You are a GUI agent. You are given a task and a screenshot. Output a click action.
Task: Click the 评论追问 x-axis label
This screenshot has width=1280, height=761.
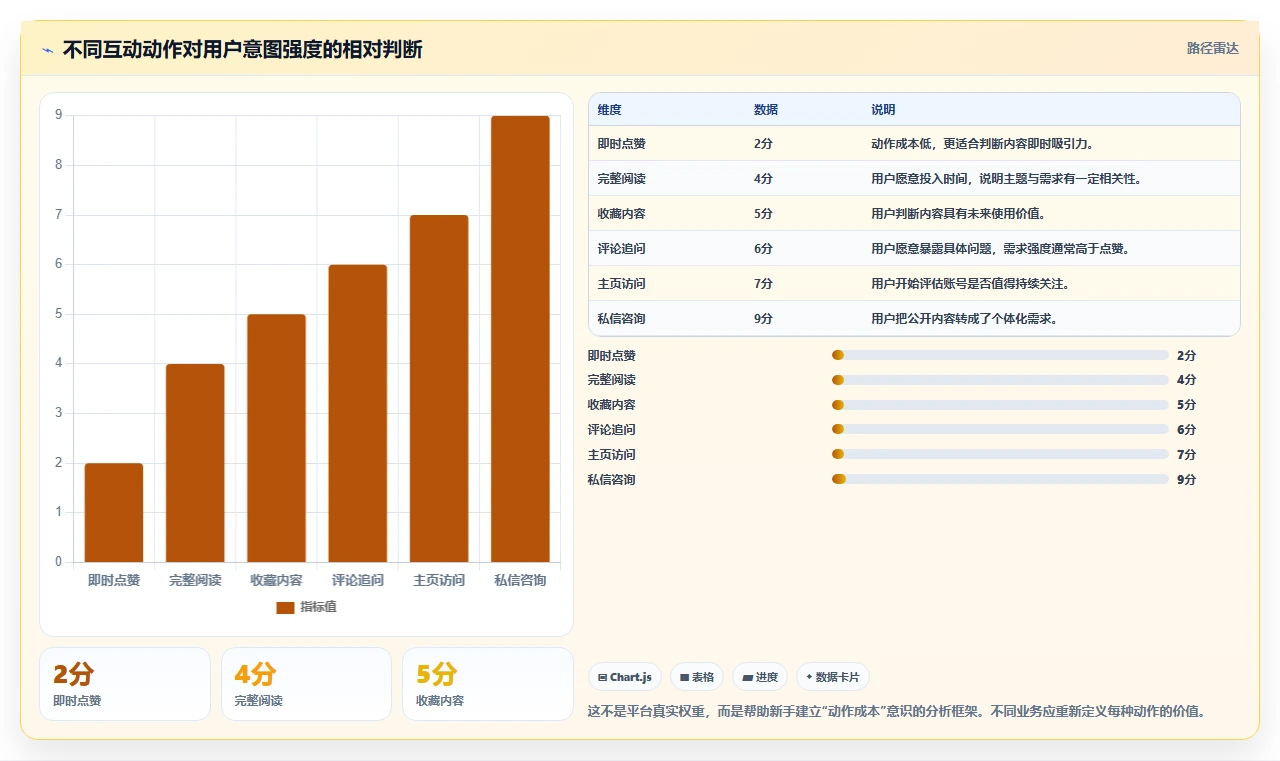coord(358,580)
